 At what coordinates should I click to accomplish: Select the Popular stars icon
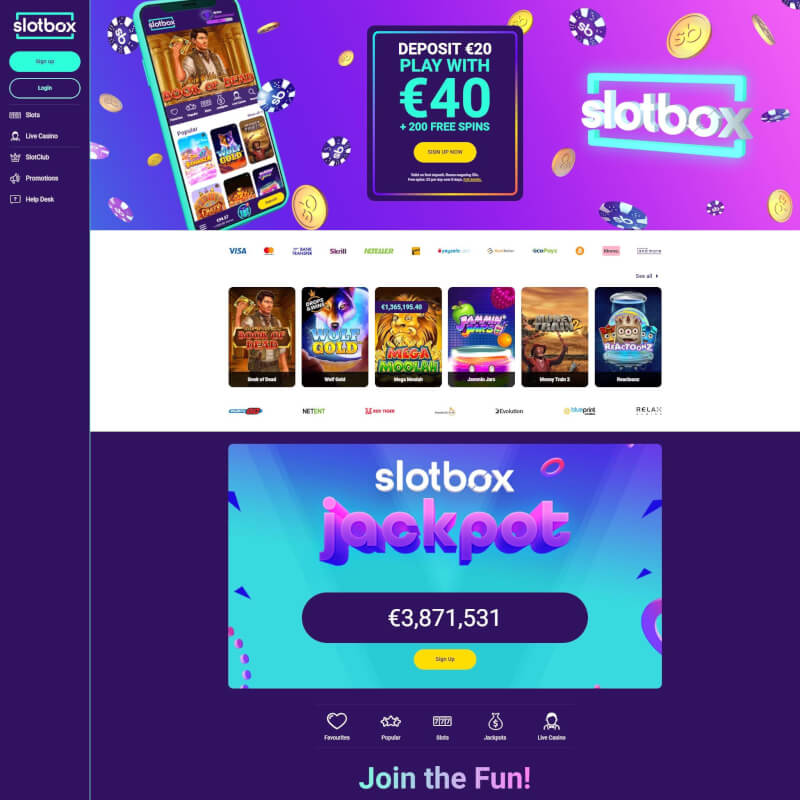click(x=390, y=721)
